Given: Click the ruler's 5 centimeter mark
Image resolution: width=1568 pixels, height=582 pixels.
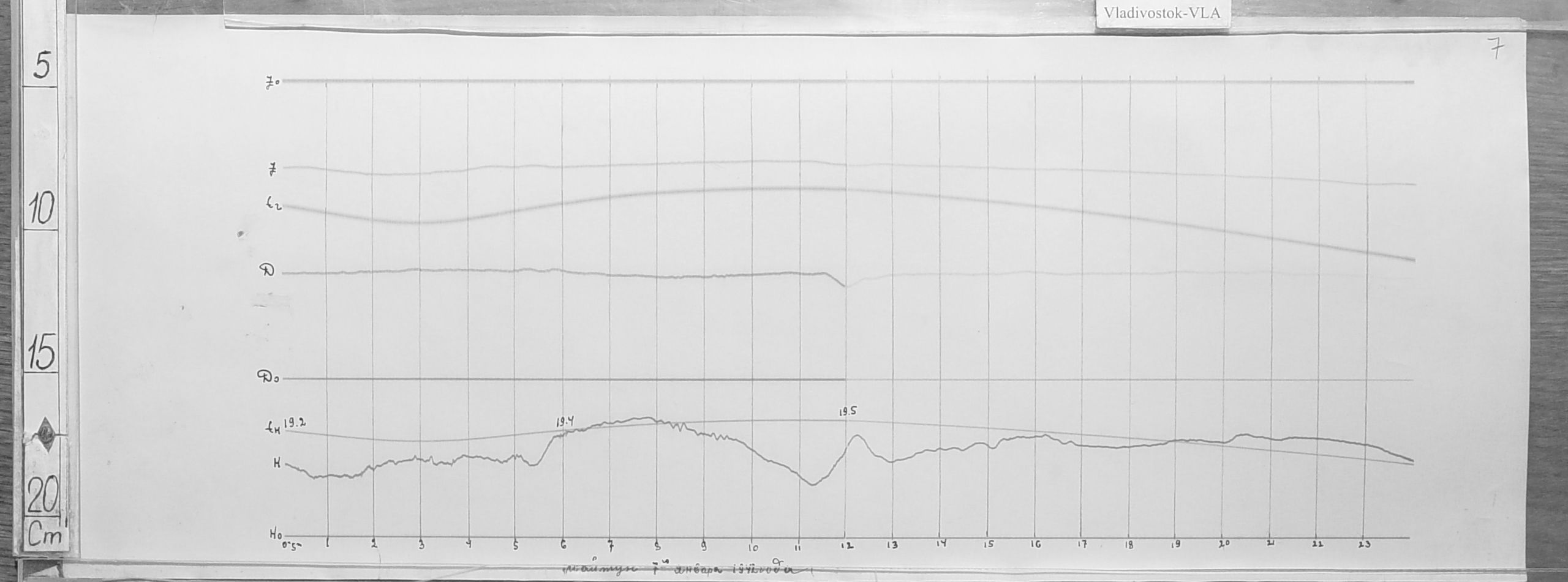Looking at the screenshot, I should (41, 65).
